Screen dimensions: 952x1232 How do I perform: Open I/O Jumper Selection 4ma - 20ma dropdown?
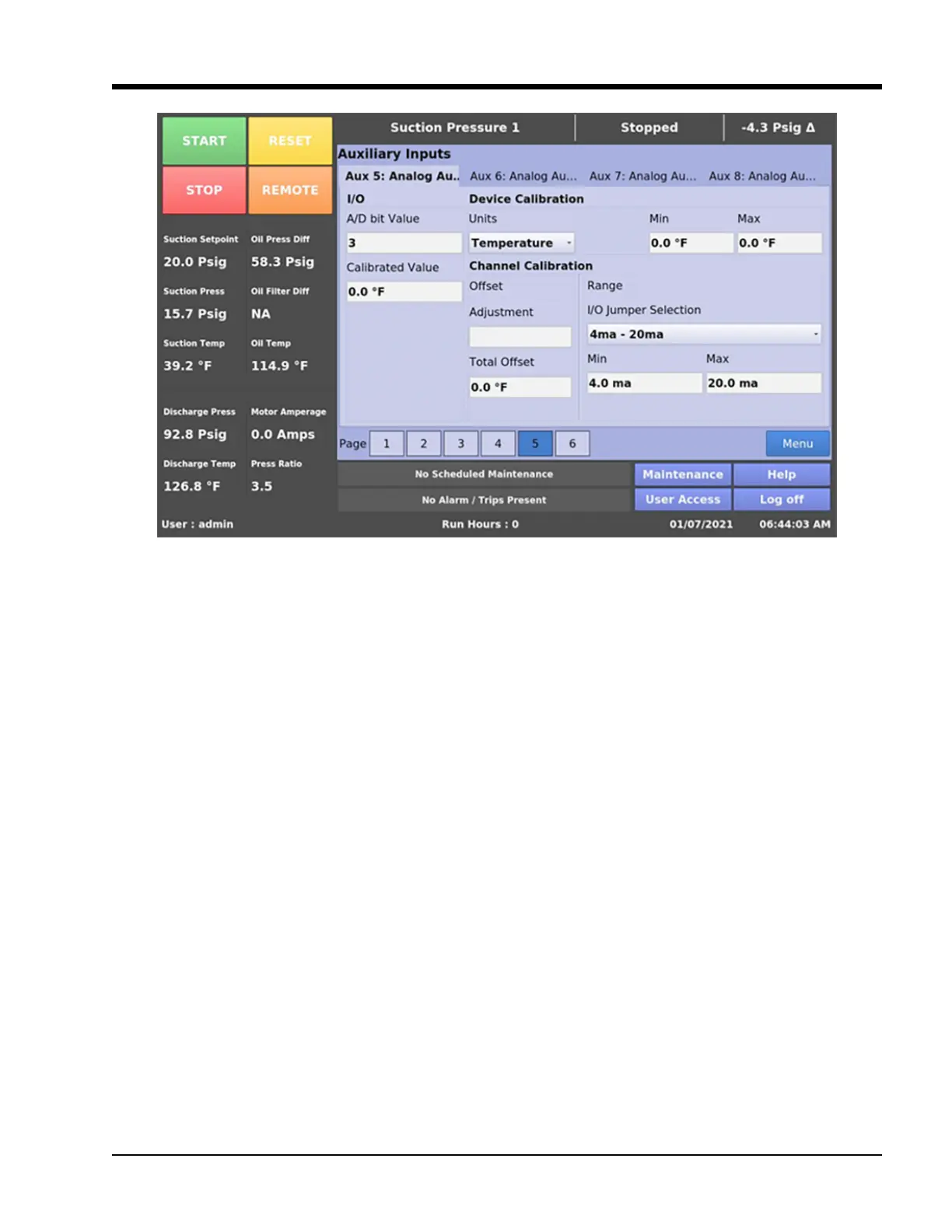click(704, 334)
